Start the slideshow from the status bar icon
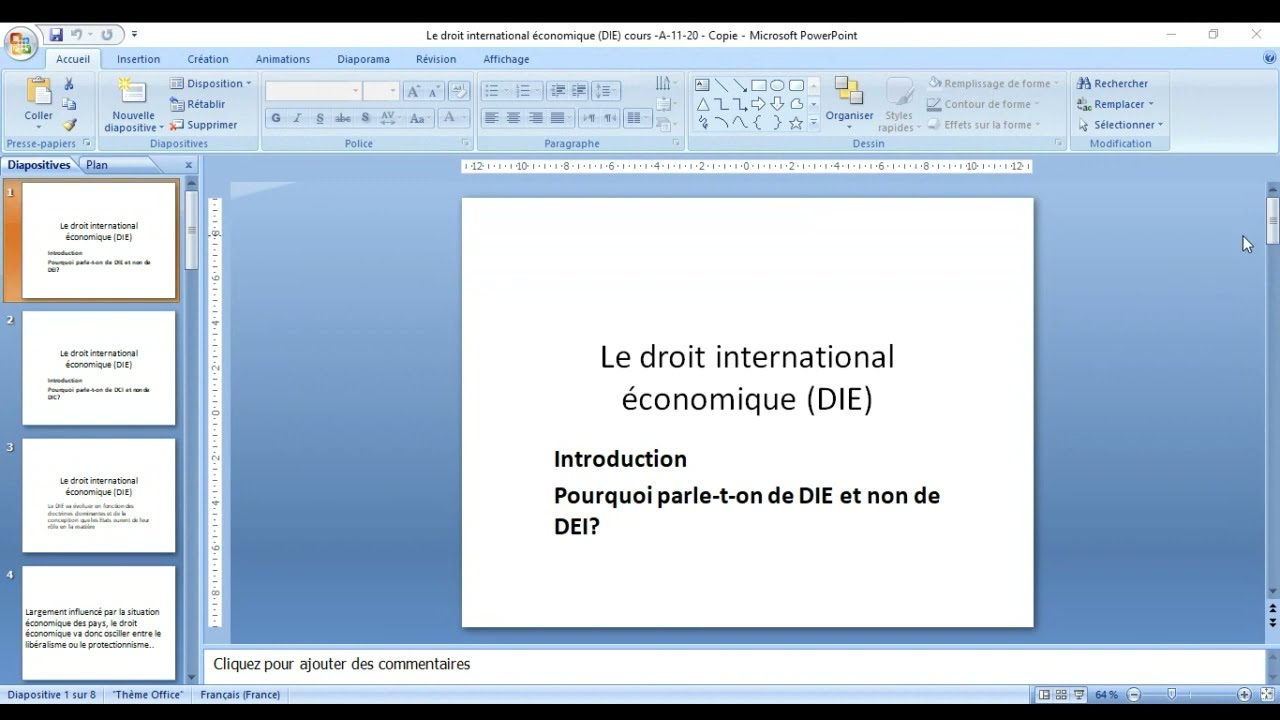 1079,695
